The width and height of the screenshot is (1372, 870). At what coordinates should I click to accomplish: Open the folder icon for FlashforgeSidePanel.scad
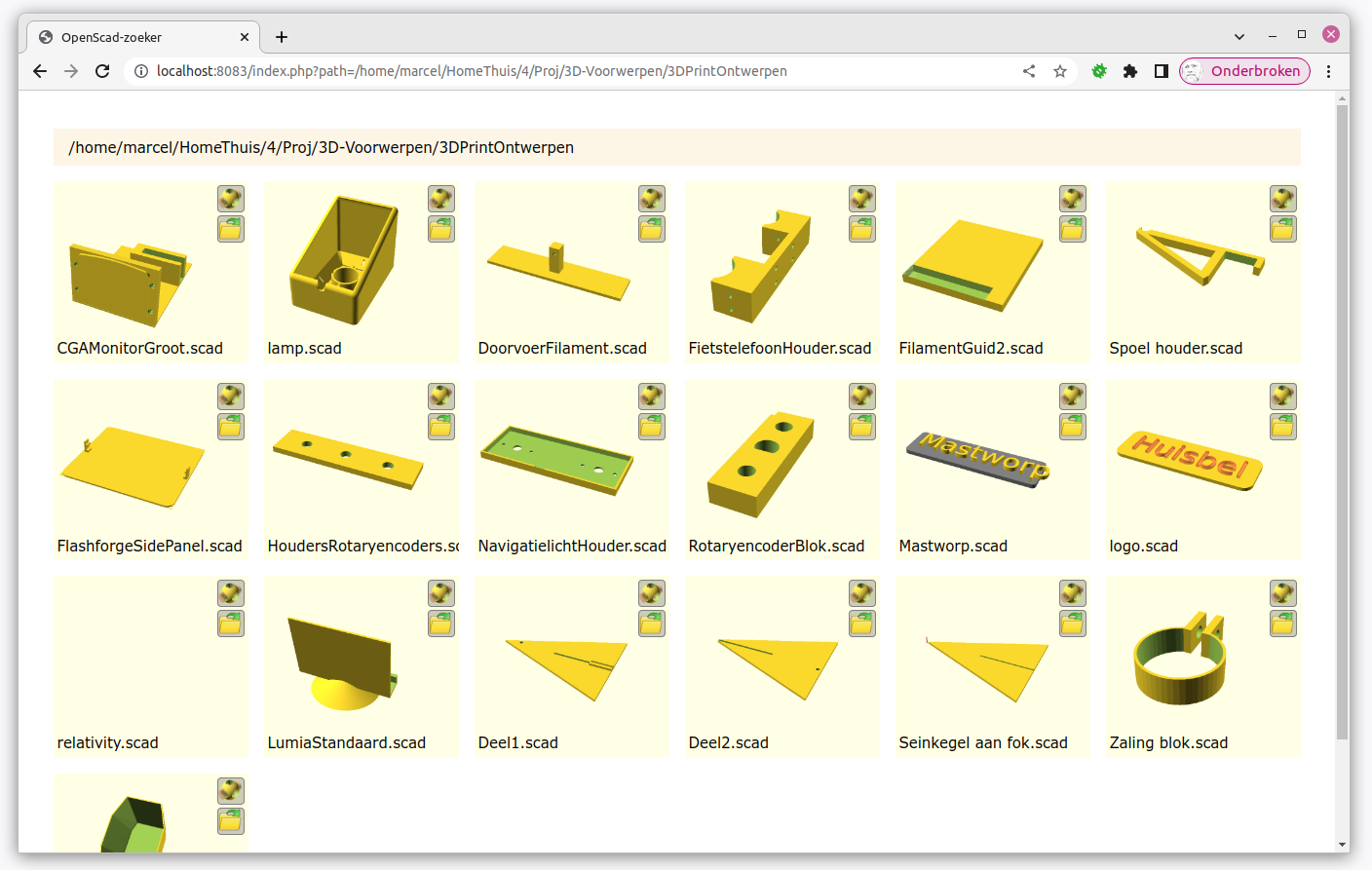pos(231,427)
